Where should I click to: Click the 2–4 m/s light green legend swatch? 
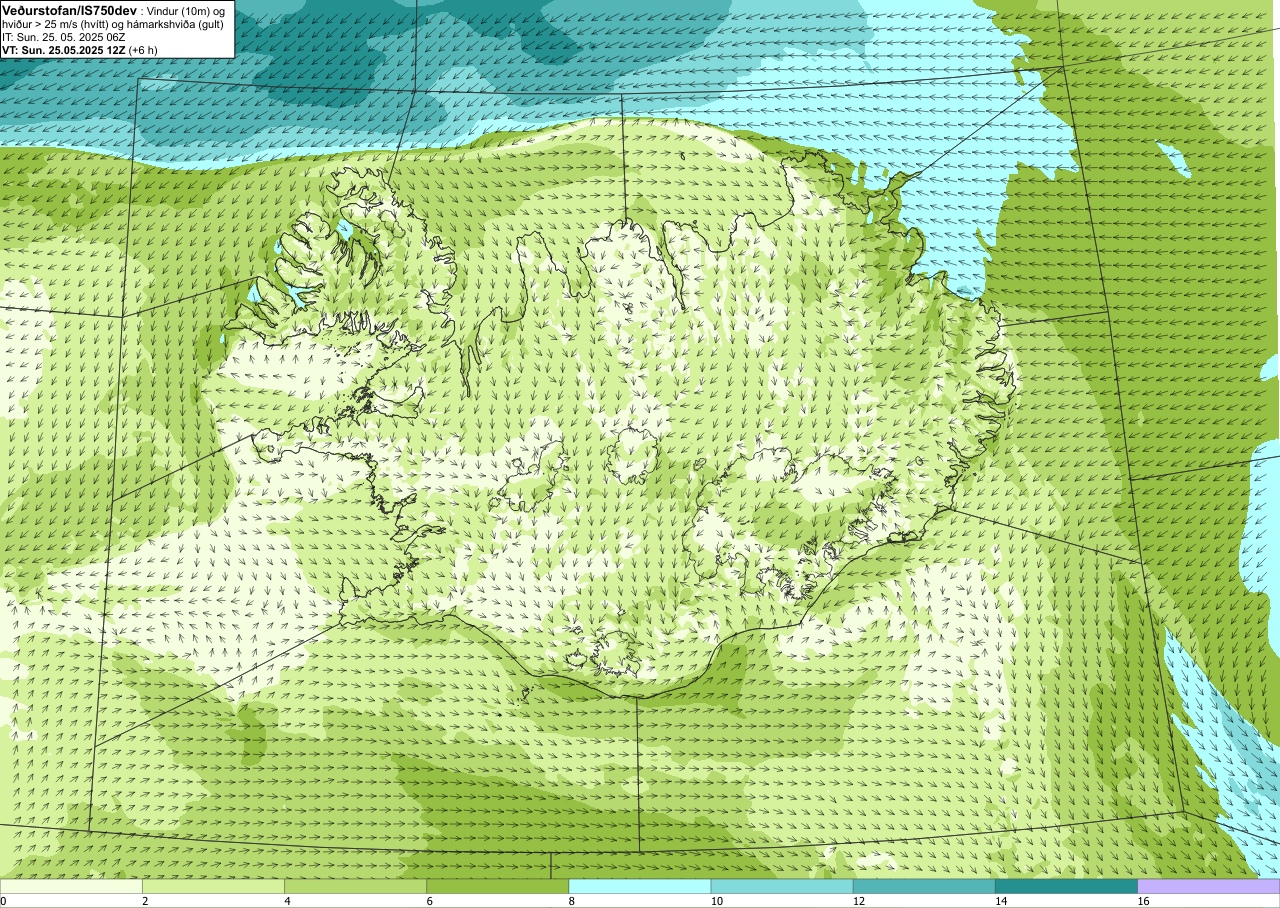click(x=213, y=886)
